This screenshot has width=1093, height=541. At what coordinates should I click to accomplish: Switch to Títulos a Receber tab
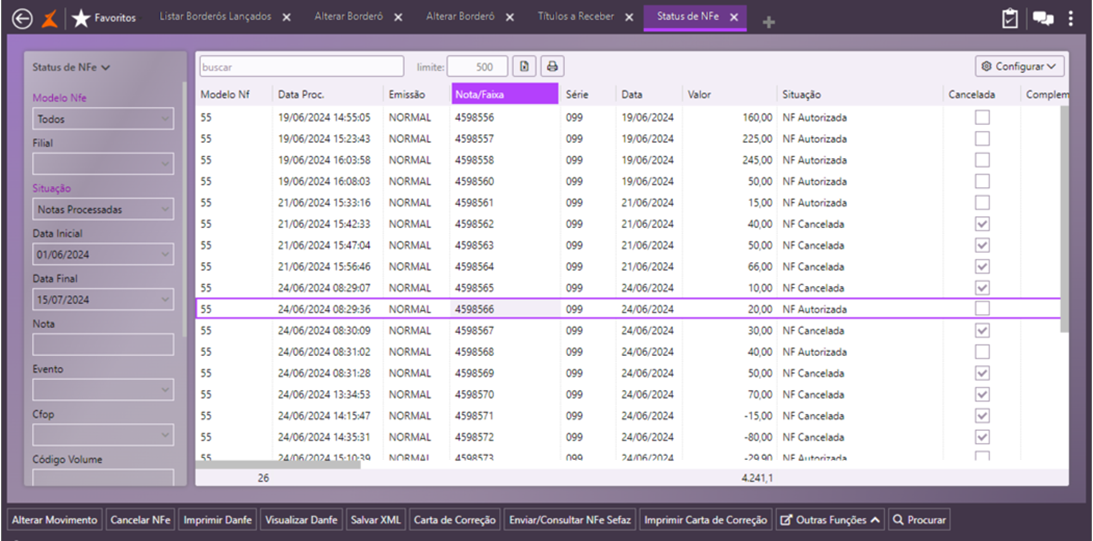[x=575, y=17]
